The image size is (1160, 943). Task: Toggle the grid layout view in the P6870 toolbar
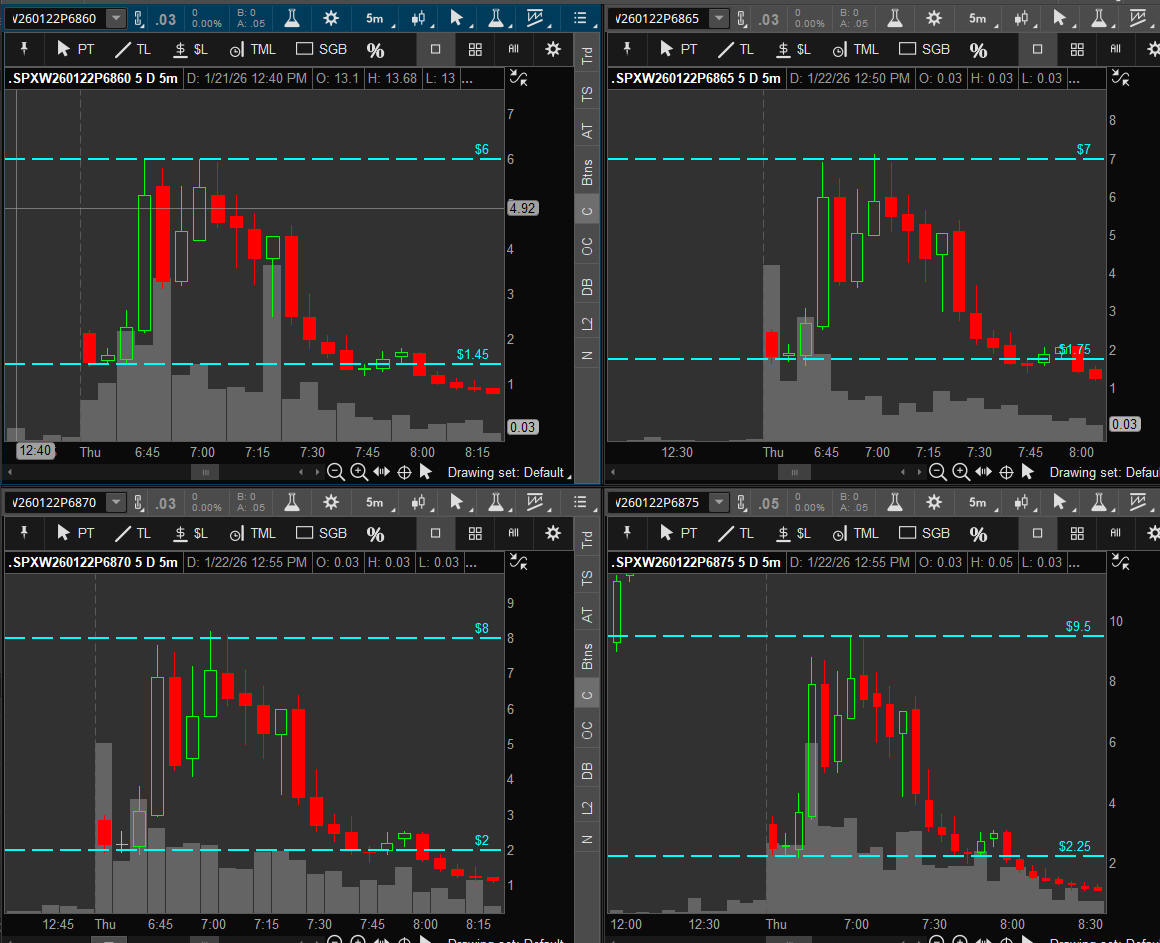[x=475, y=533]
